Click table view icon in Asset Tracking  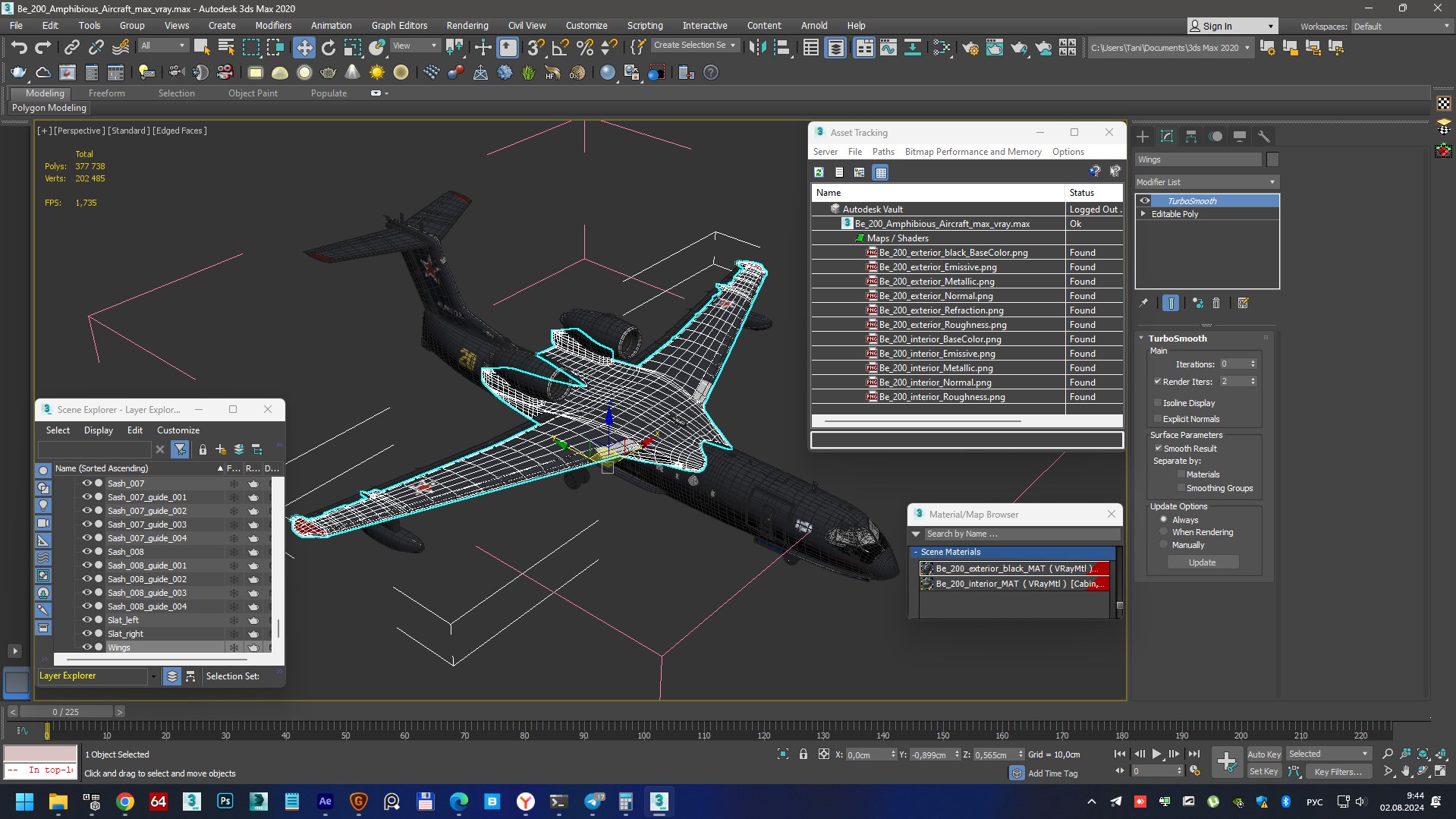(x=880, y=172)
